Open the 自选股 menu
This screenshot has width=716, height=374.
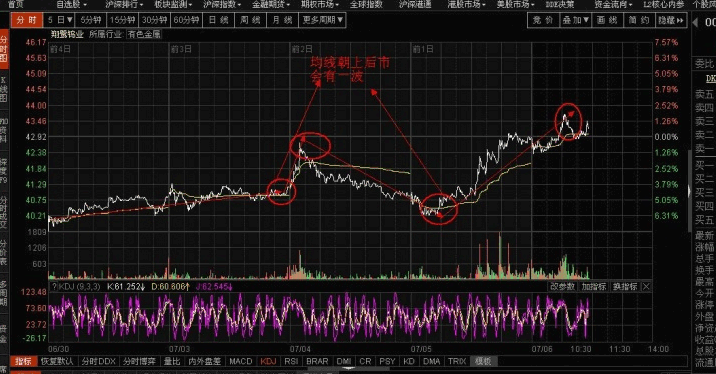pos(71,4)
